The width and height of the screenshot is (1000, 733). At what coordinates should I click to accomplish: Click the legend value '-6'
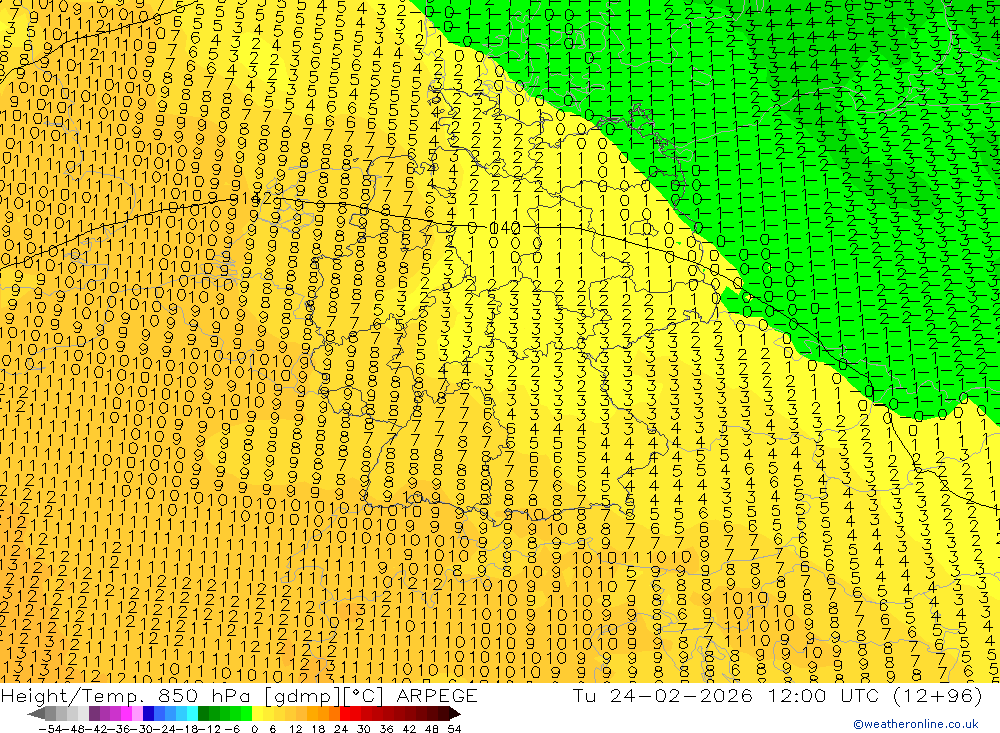(232, 729)
